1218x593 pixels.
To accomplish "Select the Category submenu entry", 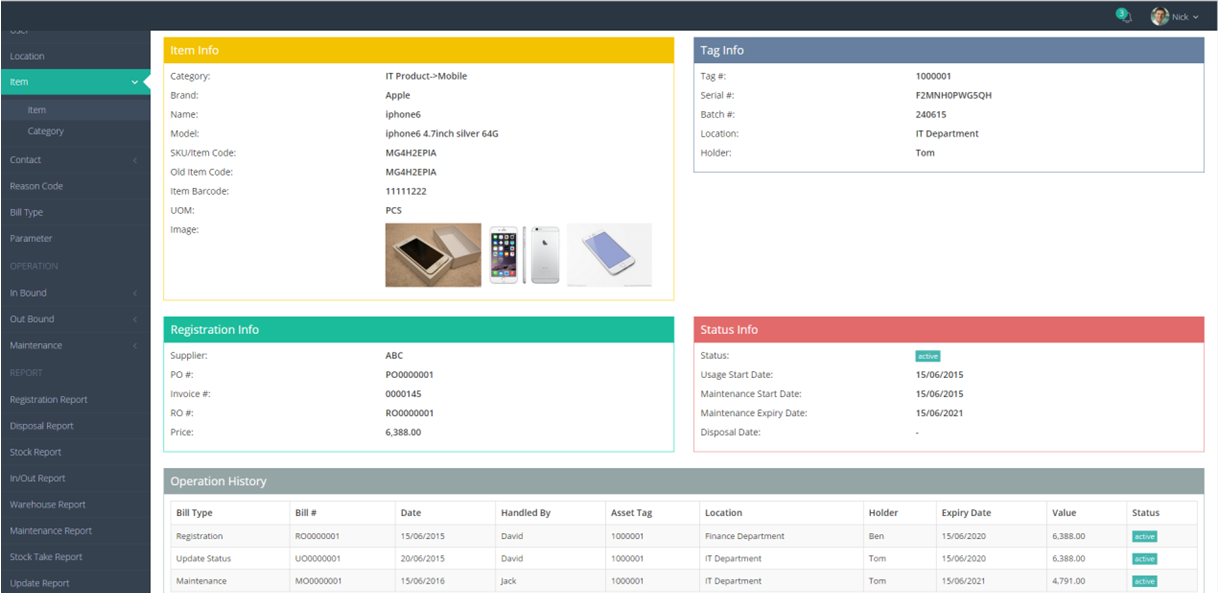I will pos(75,131).
